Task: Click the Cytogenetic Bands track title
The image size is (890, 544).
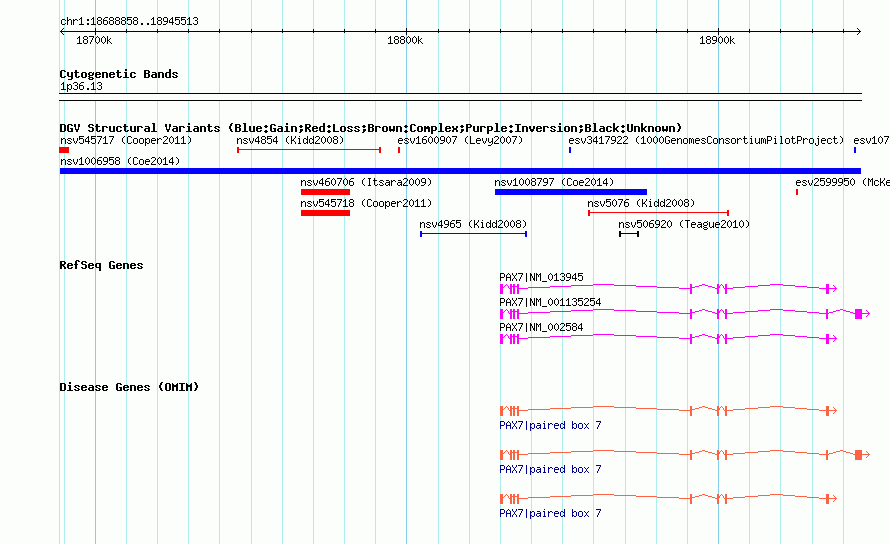Action: point(119,74)
